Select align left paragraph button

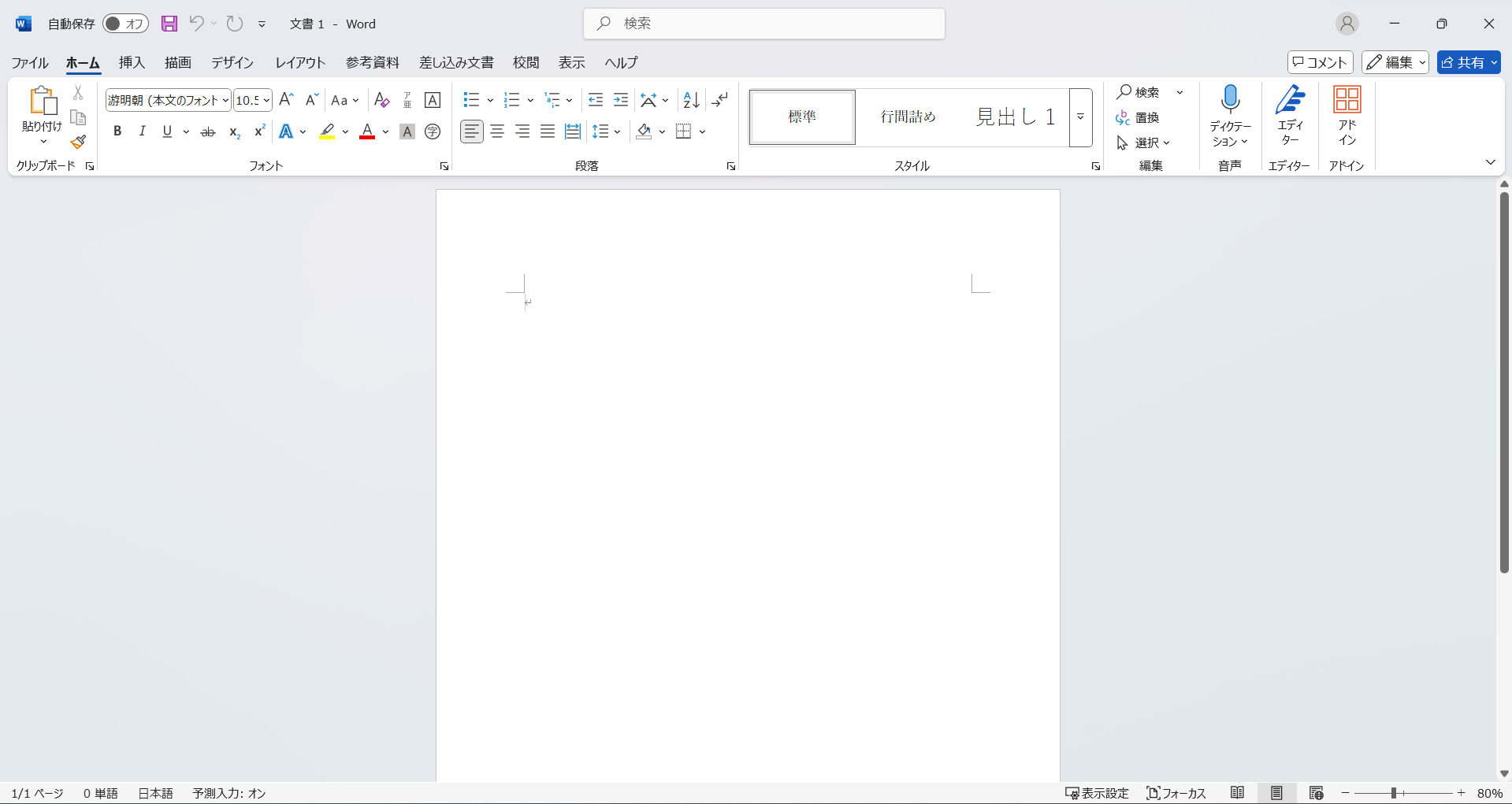[472, 132]
